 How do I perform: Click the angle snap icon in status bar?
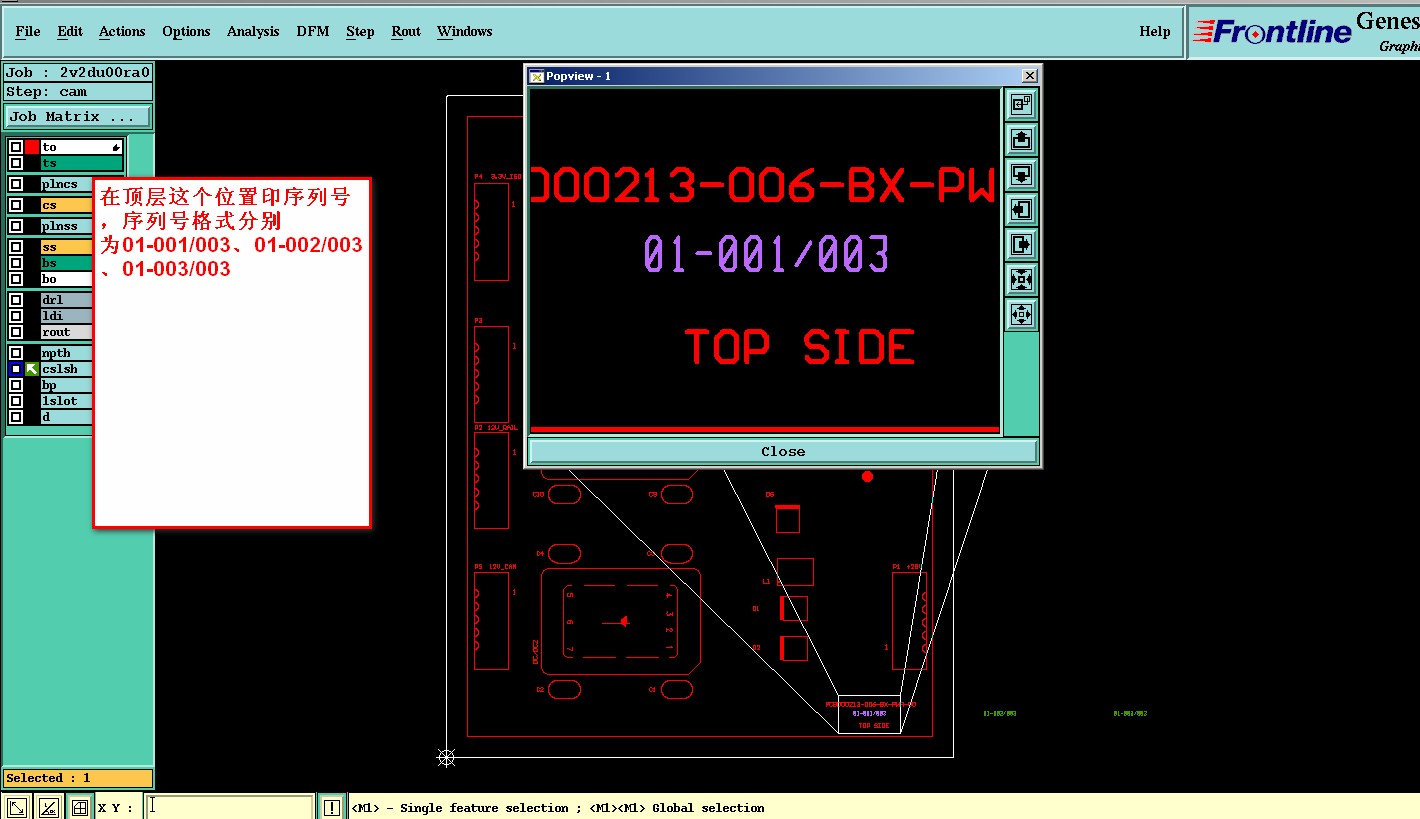pyautogui.click(x=48, y=807)
